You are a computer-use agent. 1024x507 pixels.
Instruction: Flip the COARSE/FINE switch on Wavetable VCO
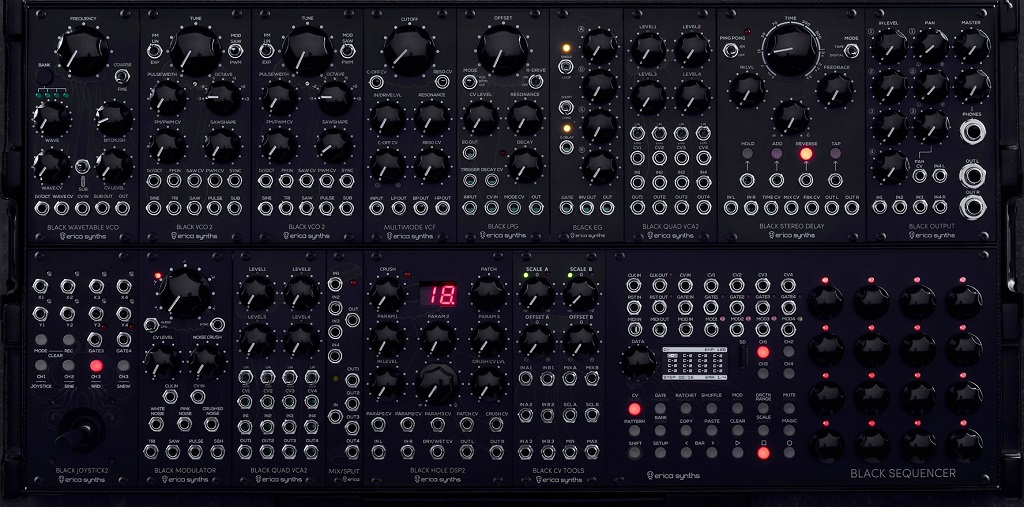tap(121, 75)
